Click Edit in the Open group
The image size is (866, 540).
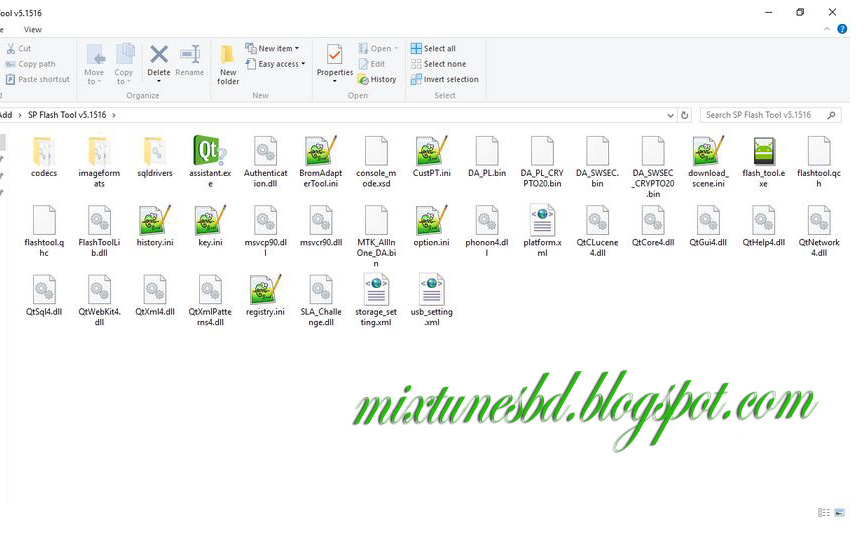(x=372, y=64)
